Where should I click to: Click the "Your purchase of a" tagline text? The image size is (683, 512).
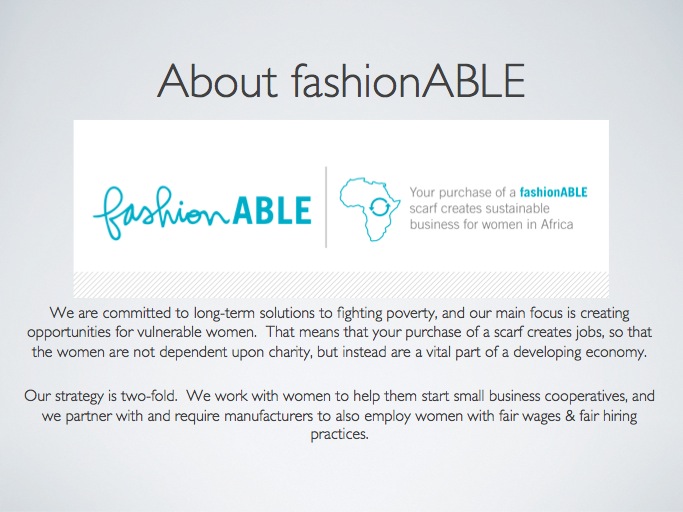tap(459, 191)
